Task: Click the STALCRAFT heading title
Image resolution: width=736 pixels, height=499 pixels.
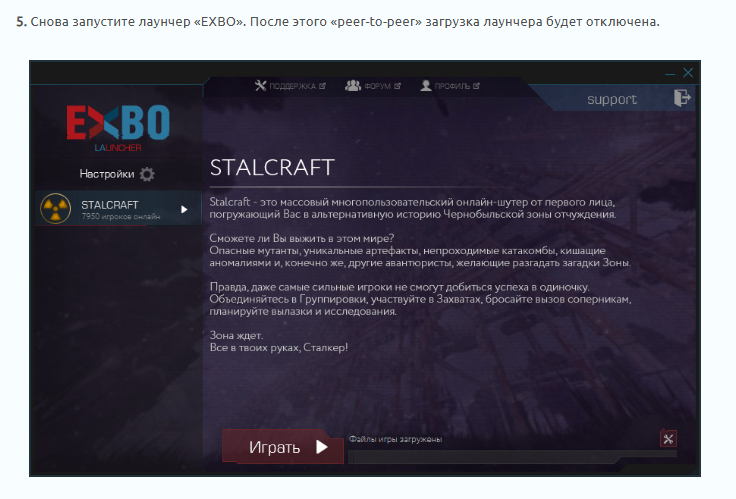Action: click(x=272, y=168)
